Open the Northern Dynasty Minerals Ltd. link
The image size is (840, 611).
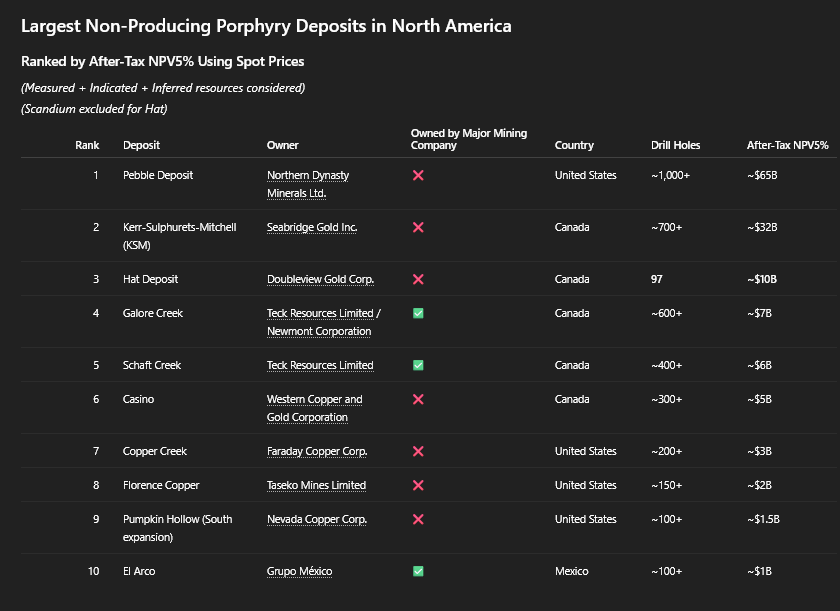coord(308,175)
